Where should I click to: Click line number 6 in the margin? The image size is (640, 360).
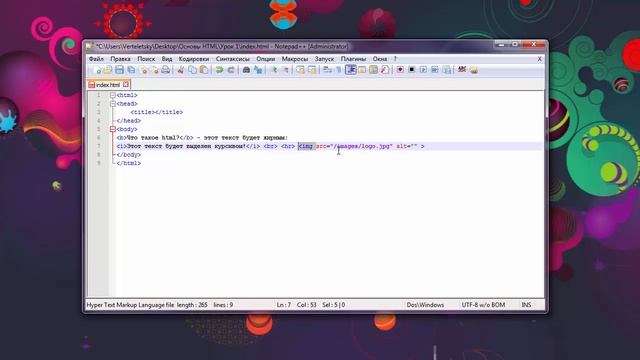point(98,138)
